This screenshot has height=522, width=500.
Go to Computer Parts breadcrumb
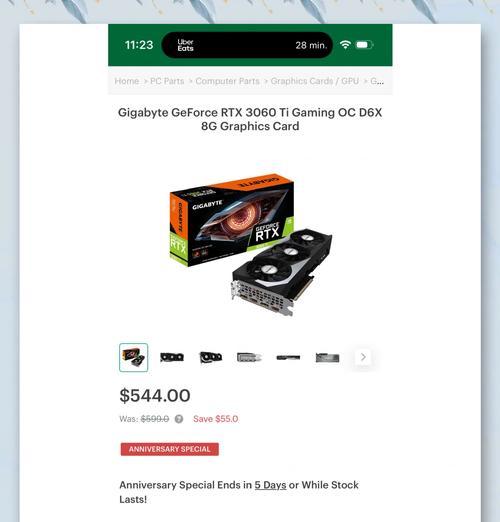click(227, 81)
